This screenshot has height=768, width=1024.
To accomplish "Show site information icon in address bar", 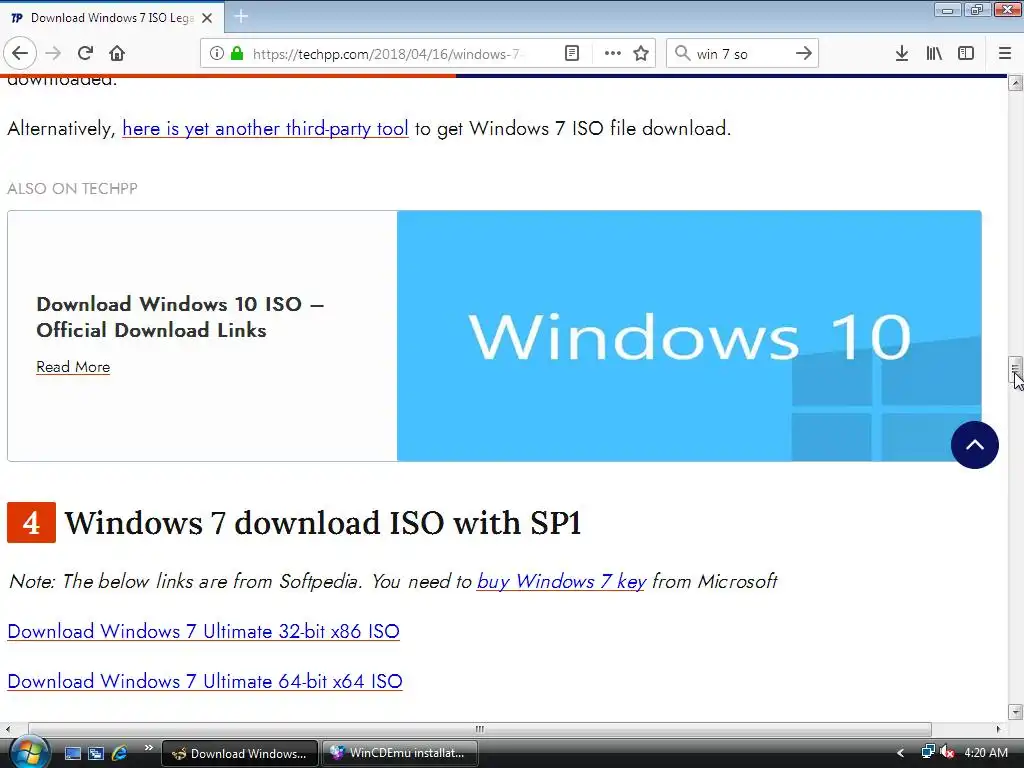I will [217, 54].
